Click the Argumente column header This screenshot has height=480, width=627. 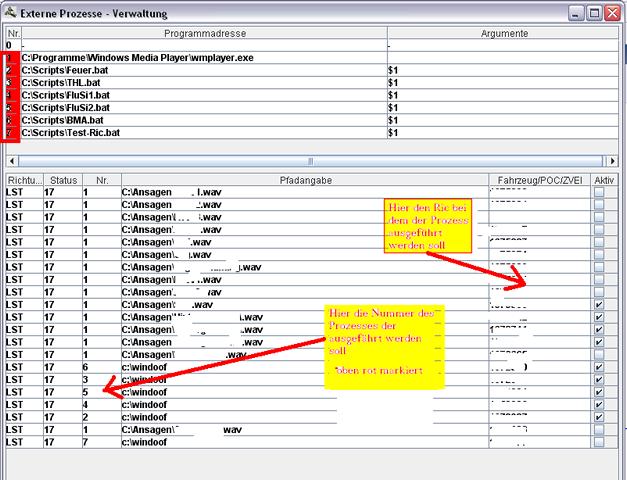504,33
